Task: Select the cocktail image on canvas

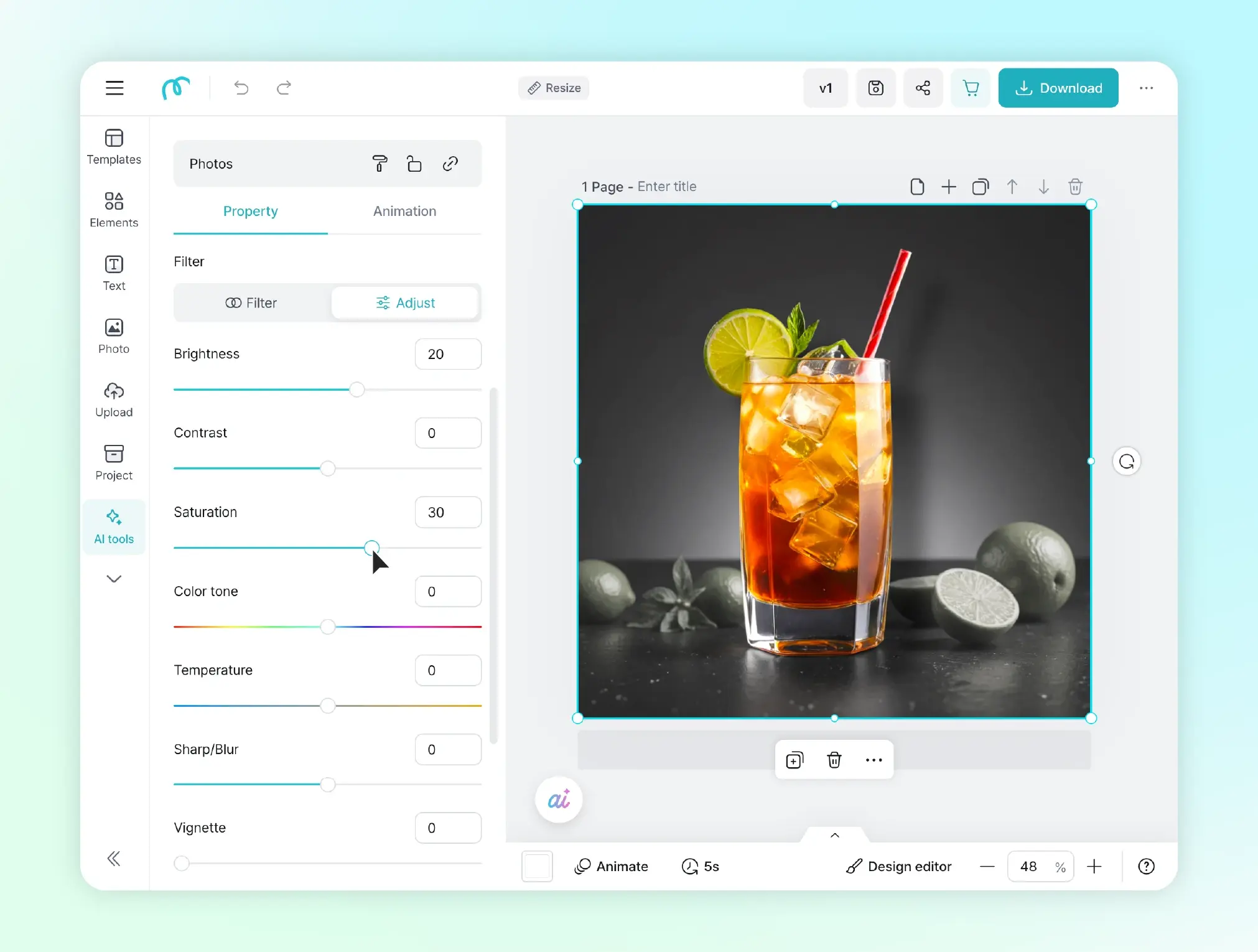Action: [x=834, y=462]
